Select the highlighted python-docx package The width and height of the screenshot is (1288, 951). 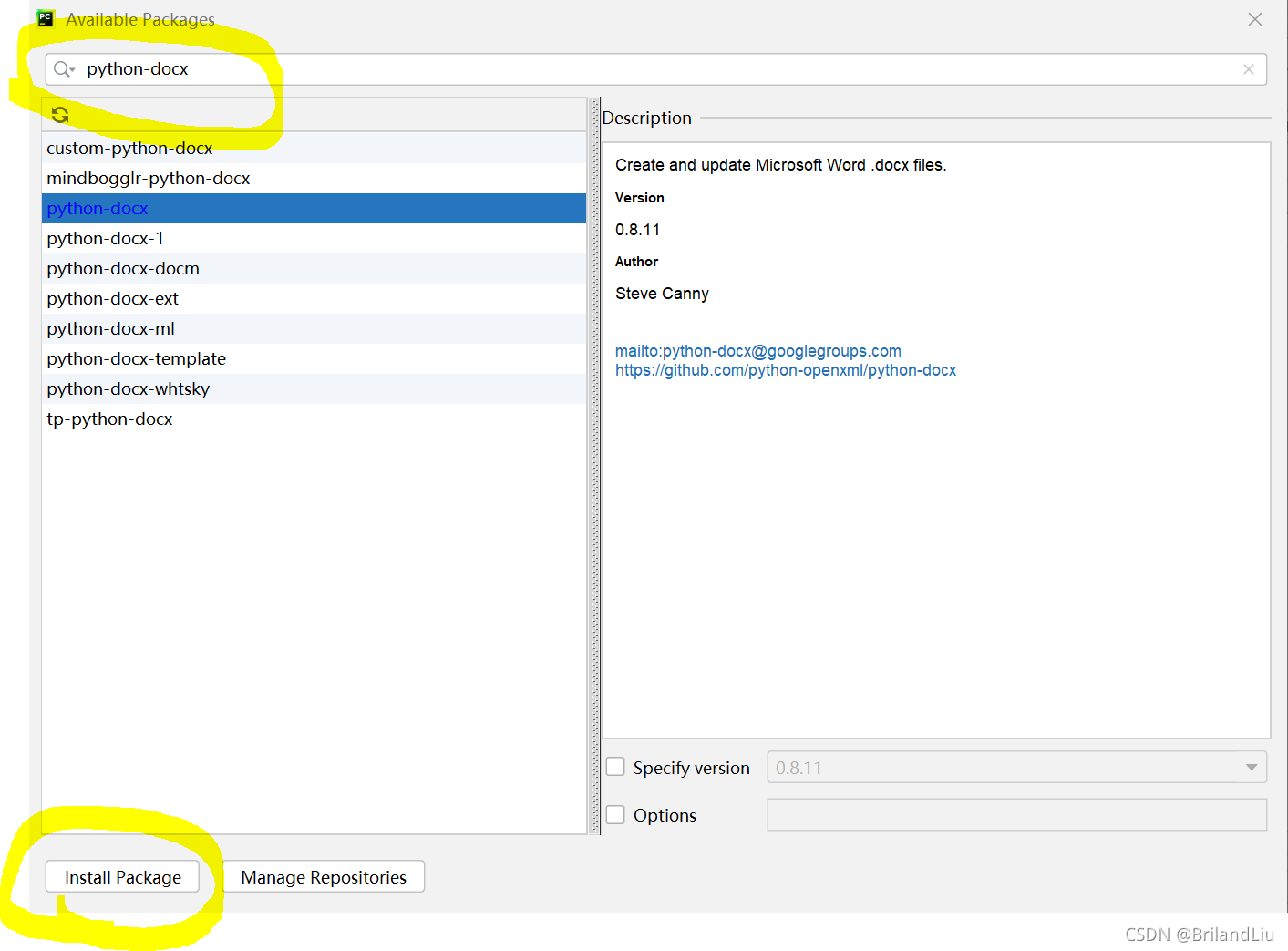click(314, 208)
